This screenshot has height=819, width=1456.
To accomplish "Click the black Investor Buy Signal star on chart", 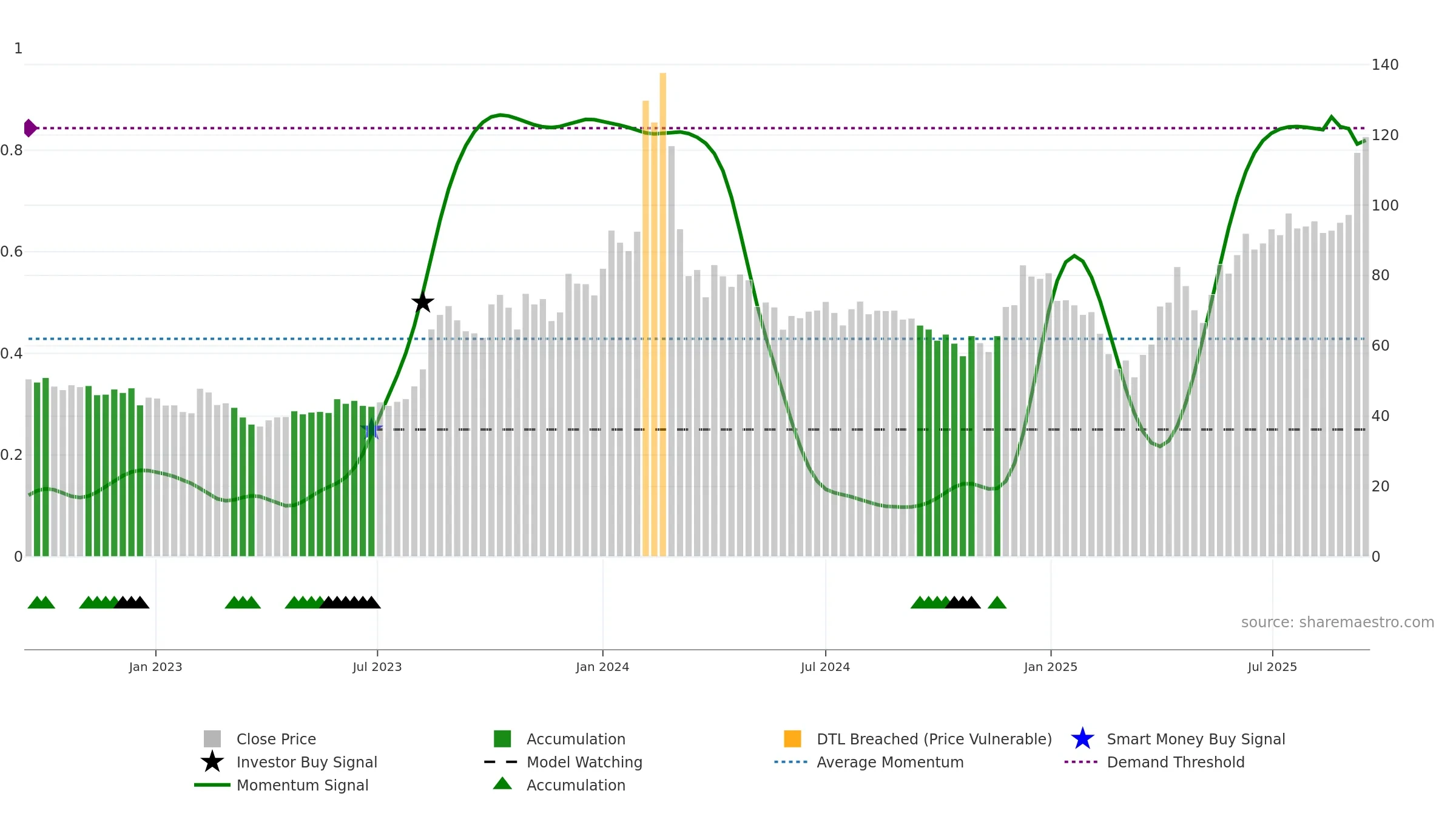I will click(423, 302).
